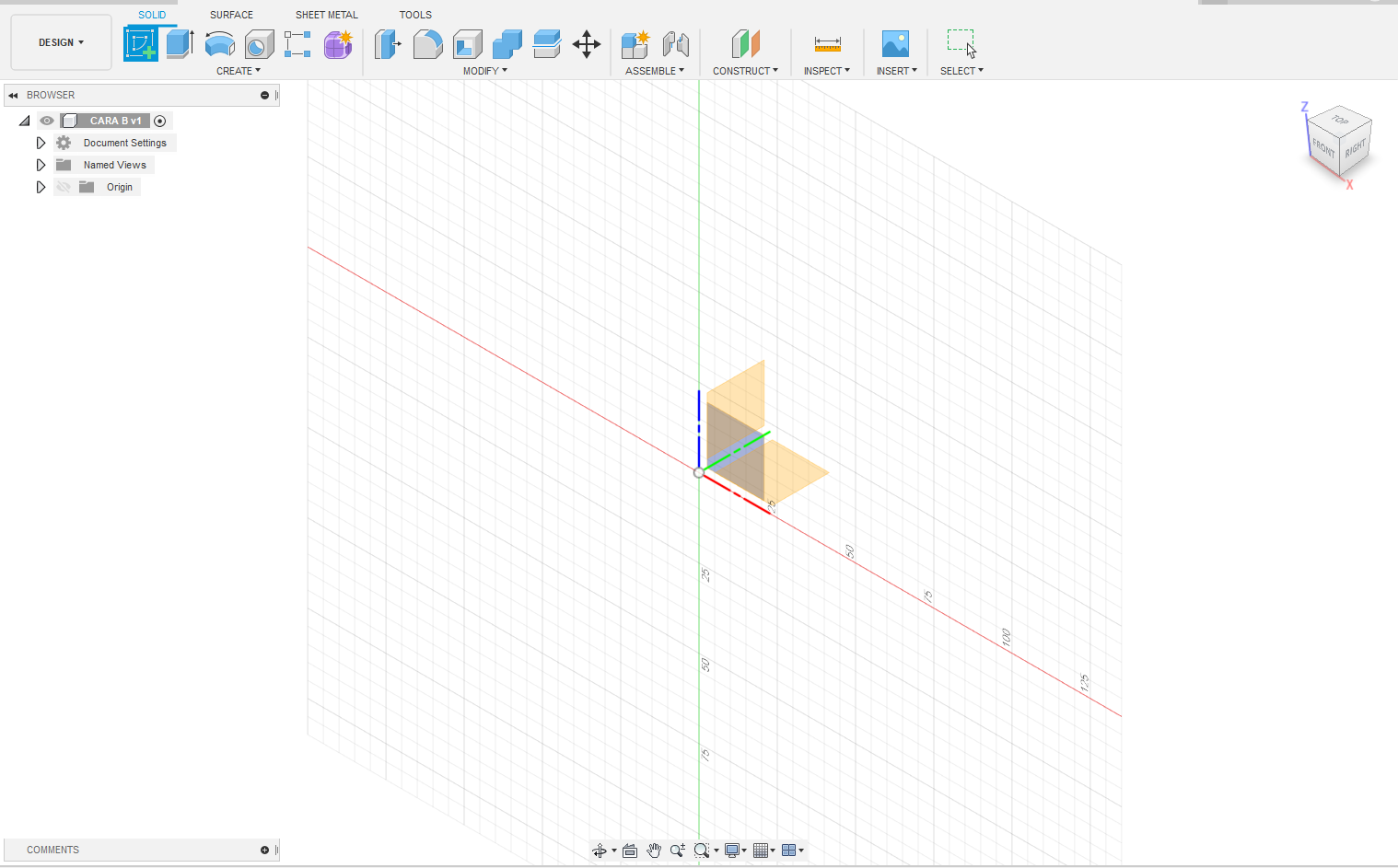The height and width of the screenshot is (868, 1398).
Task: Click the FRONT face of ViewCube
Action: [1323, 147]
